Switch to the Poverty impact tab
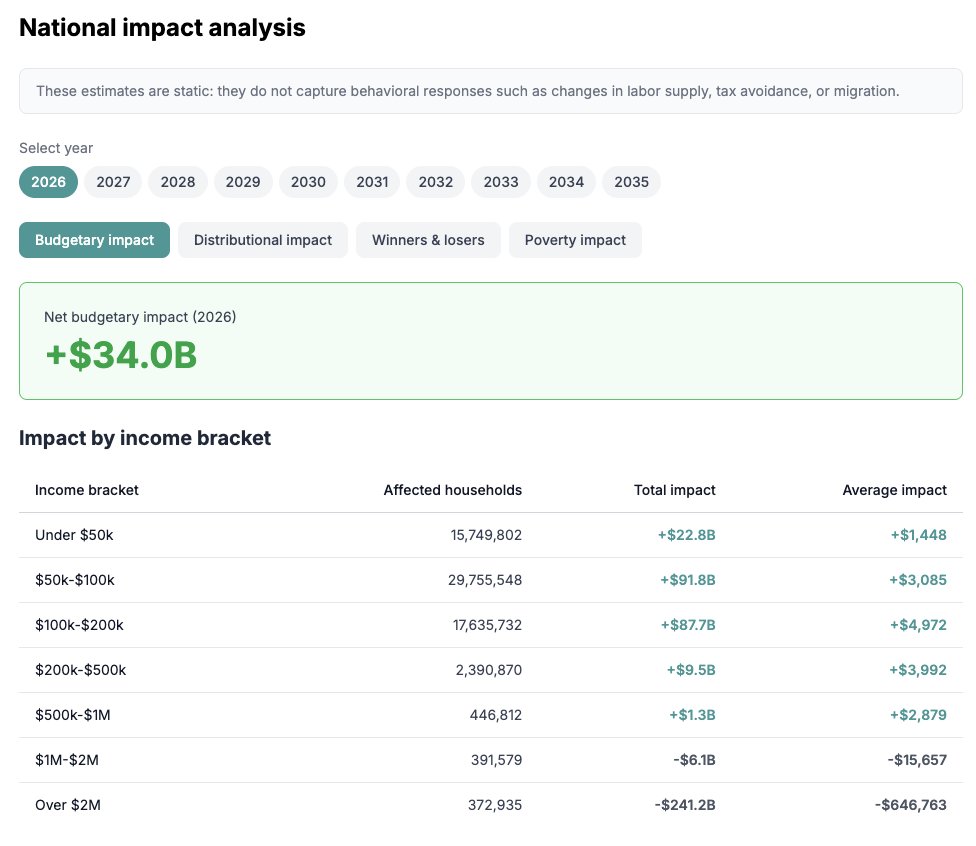The image size is (976, 846). [575, 240]
